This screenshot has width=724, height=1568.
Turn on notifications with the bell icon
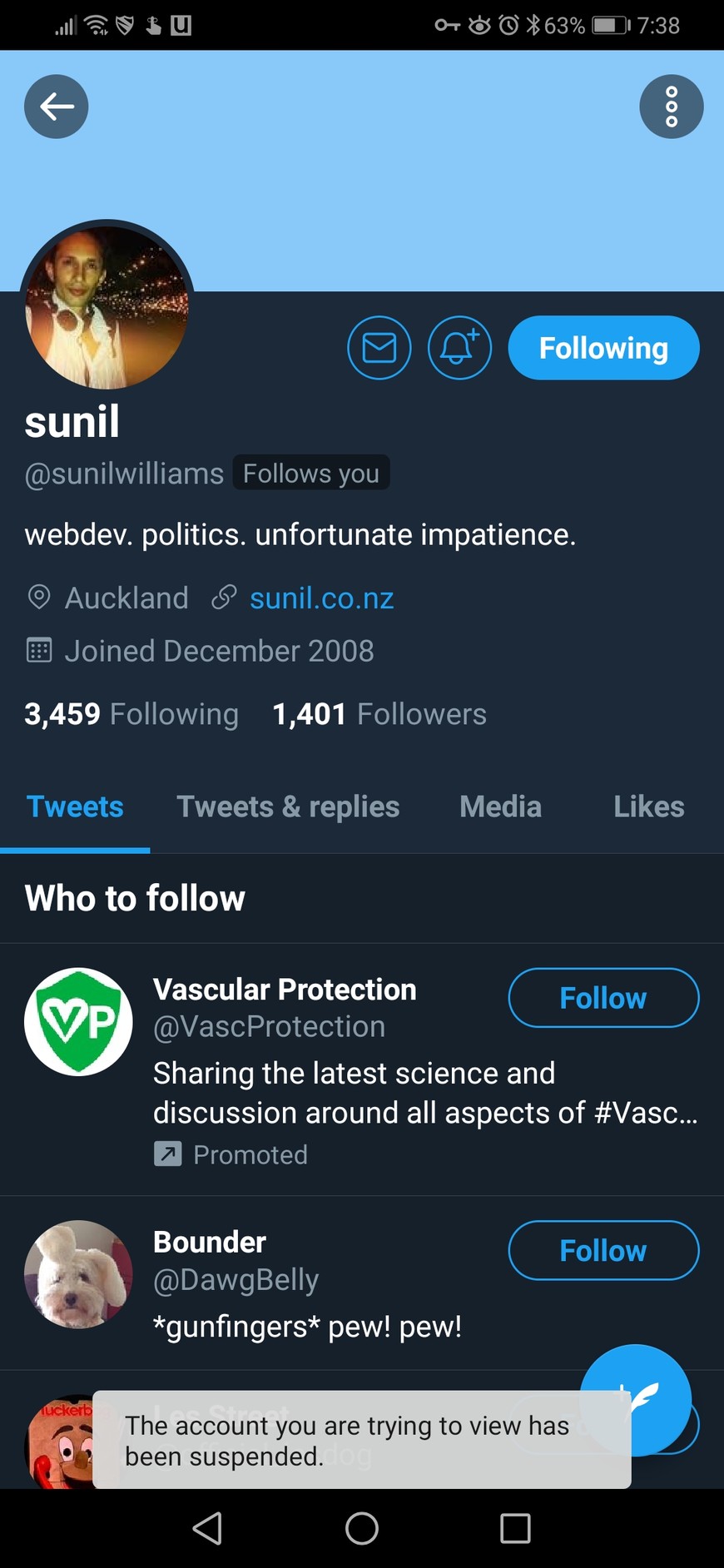pos(459,348)
